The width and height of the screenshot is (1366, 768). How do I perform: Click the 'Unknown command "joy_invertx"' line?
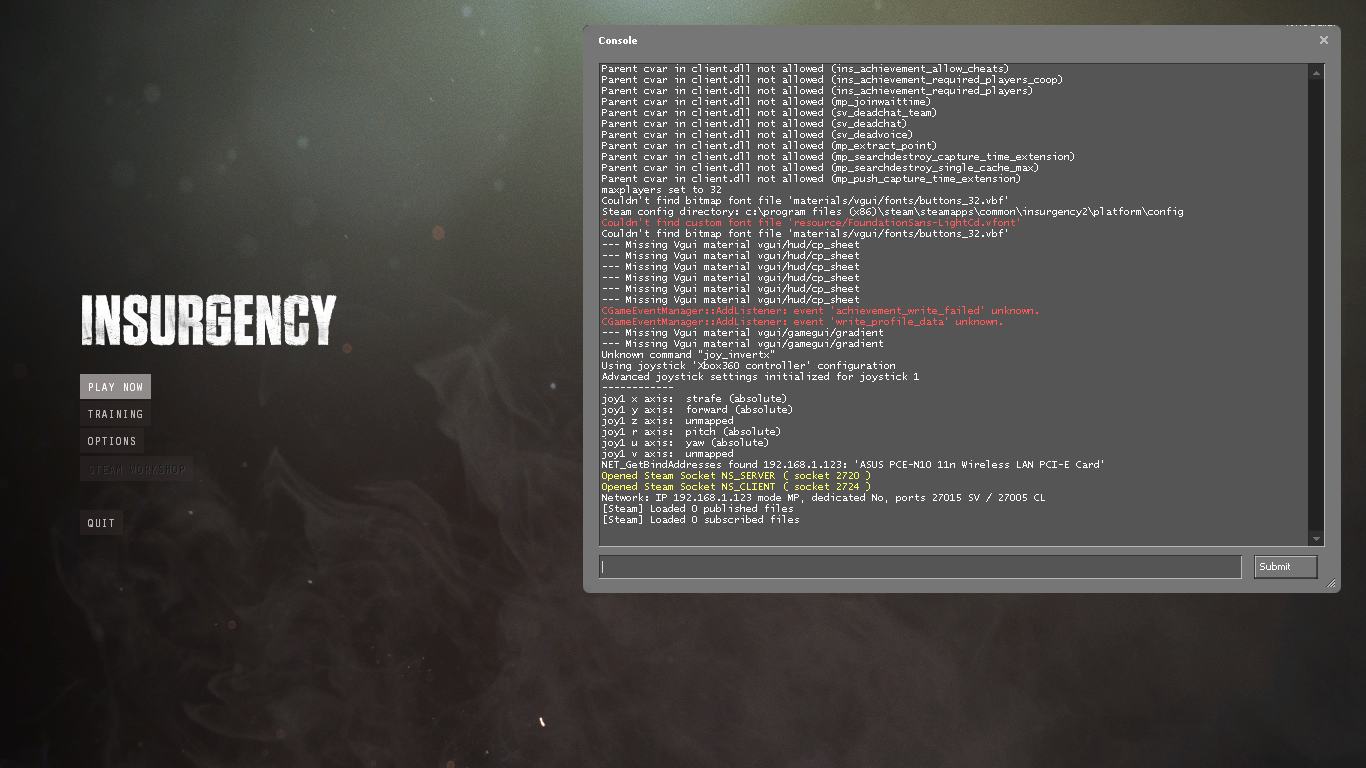pos(688,355)
